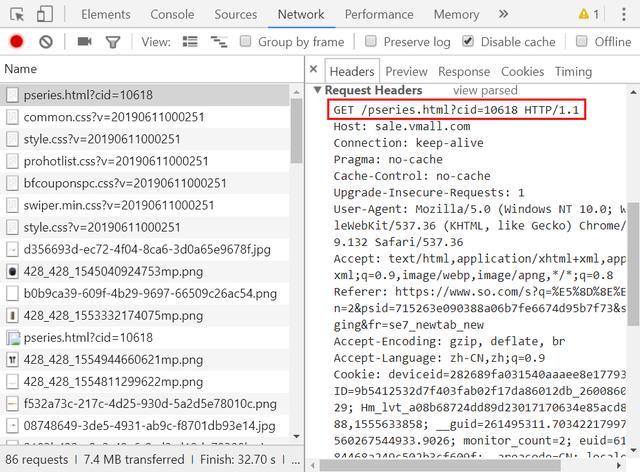Activate the inspect element picker icon
The height and width of the screenshot is (472, 640).
point(17,15)
